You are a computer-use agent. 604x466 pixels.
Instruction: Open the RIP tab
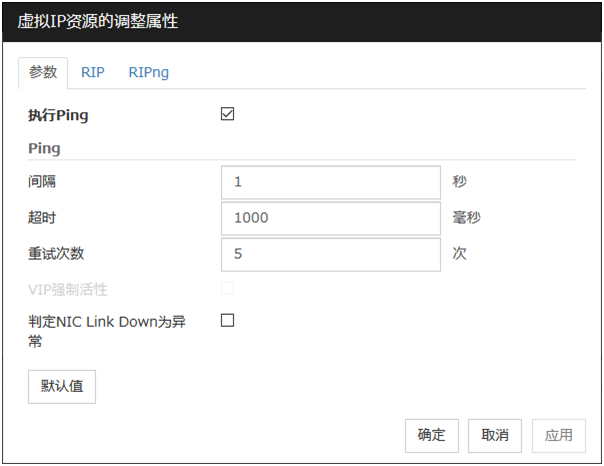click(x=93, y=73)
